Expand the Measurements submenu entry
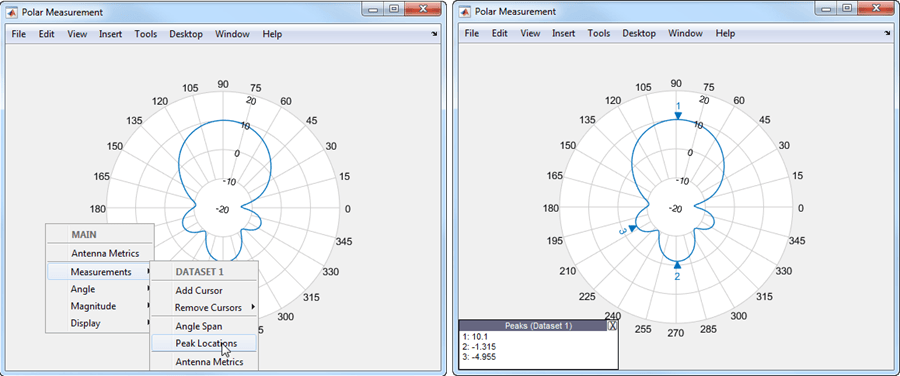 pos(100,272)
